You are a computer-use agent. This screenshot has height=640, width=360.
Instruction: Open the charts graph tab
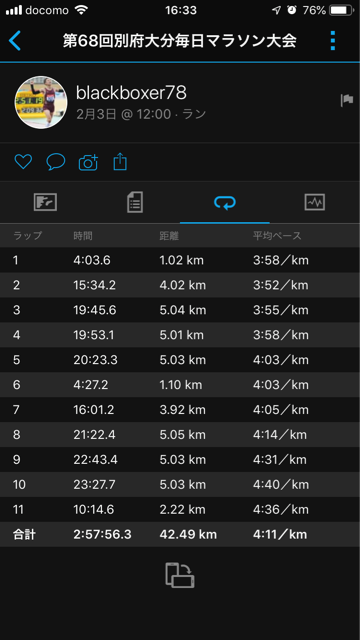coord(315,202)
